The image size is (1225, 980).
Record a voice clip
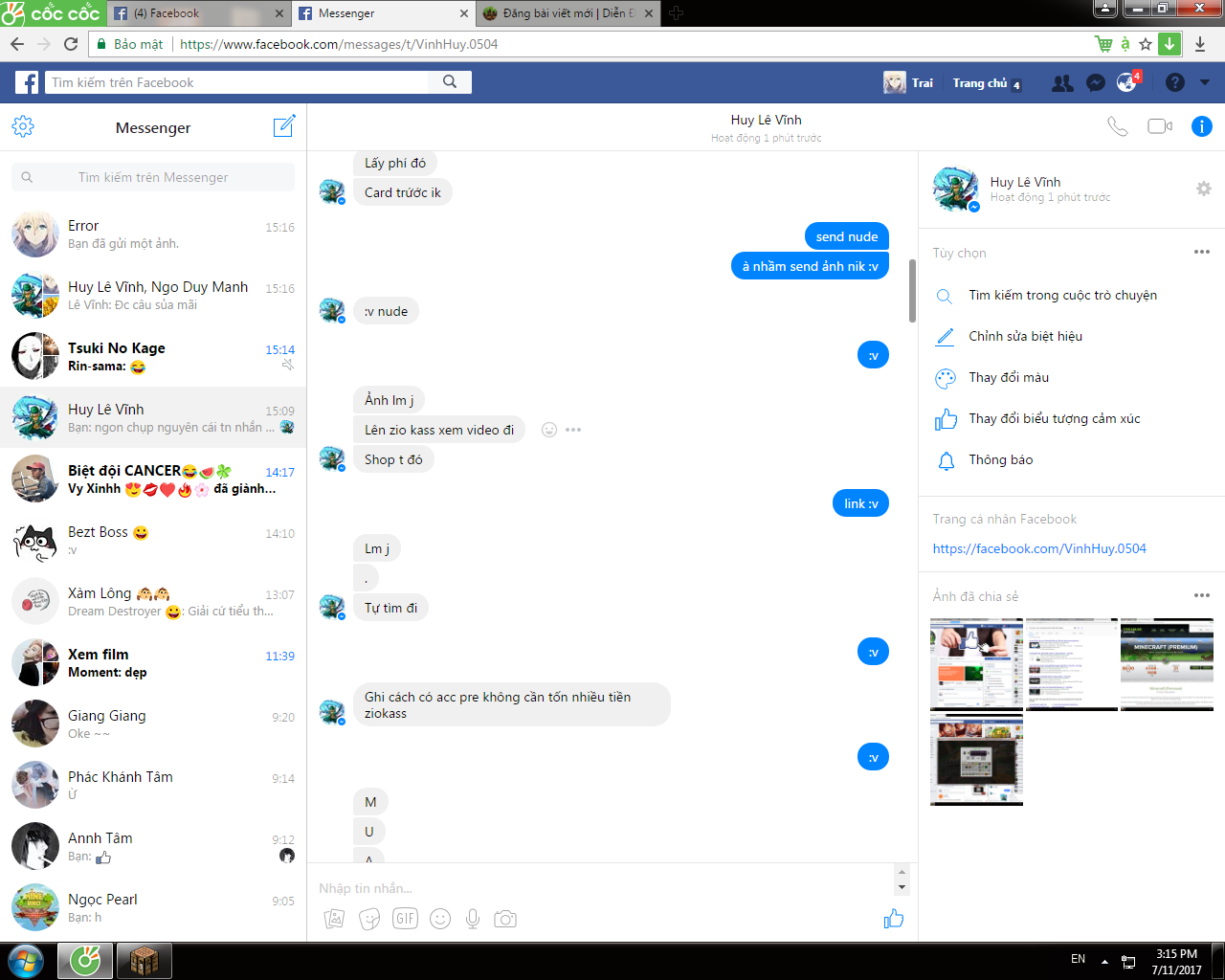[473, 919]
